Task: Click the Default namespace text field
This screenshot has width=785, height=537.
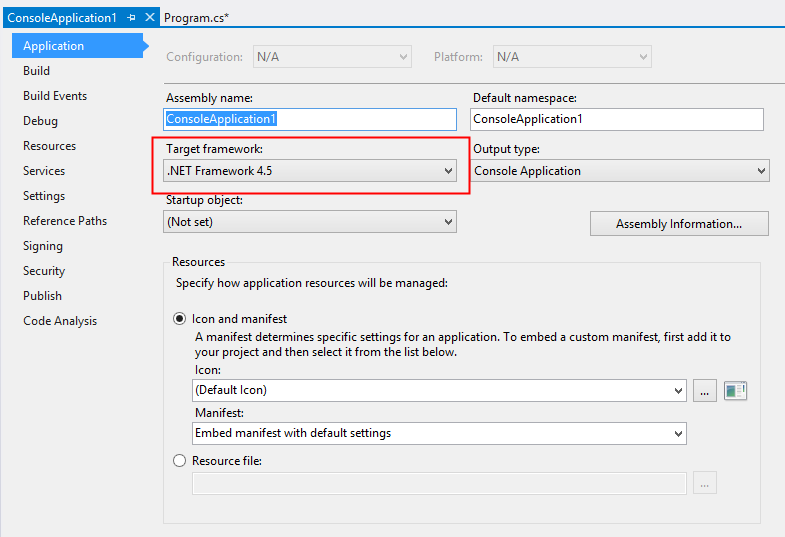Action: pyautogui.click(x=616, y=119)
